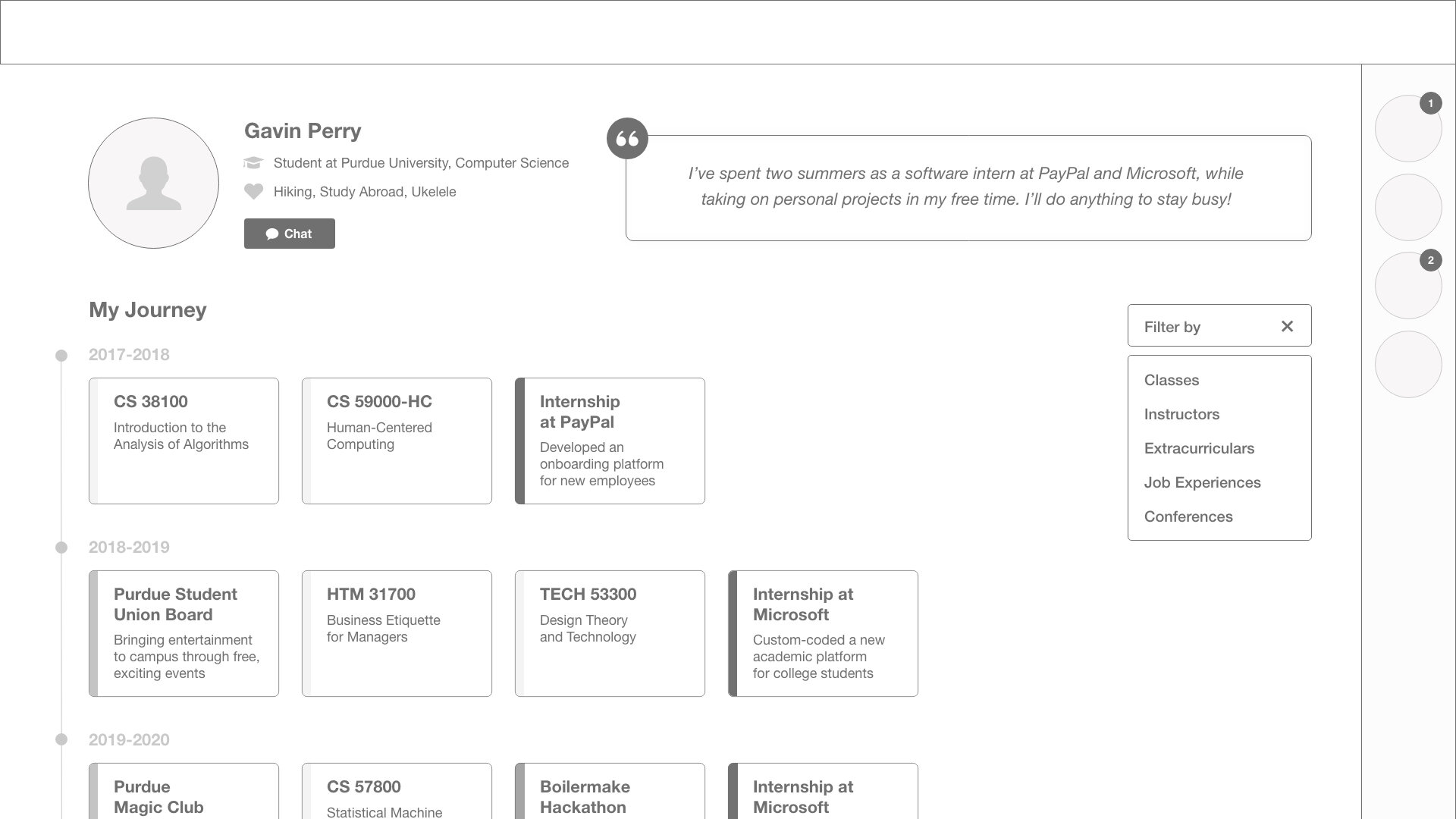The image size is (1456, 819).
Task: Click the My Journey heading
Action: tap(147, 309)
